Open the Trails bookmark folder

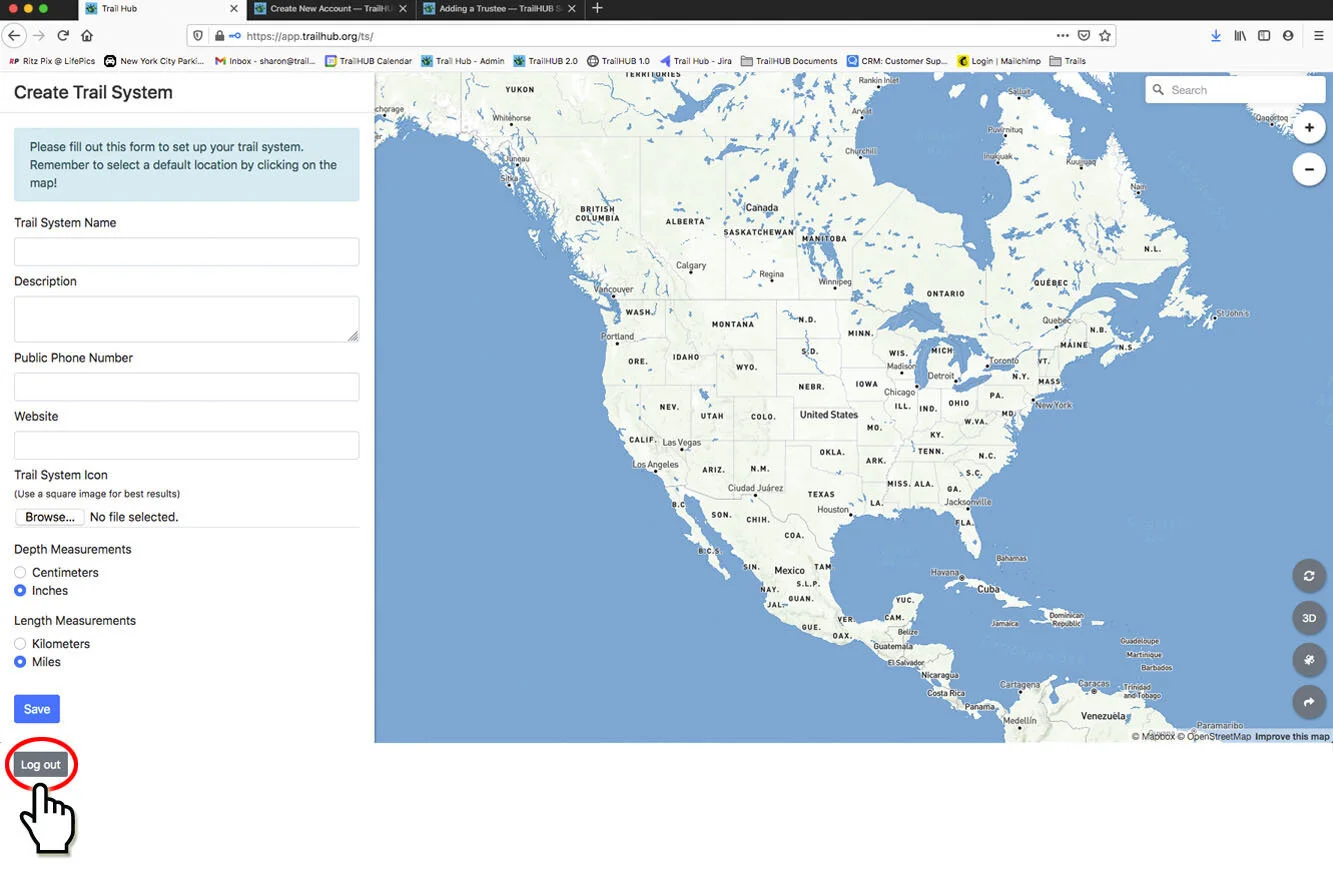[1067, 61]
